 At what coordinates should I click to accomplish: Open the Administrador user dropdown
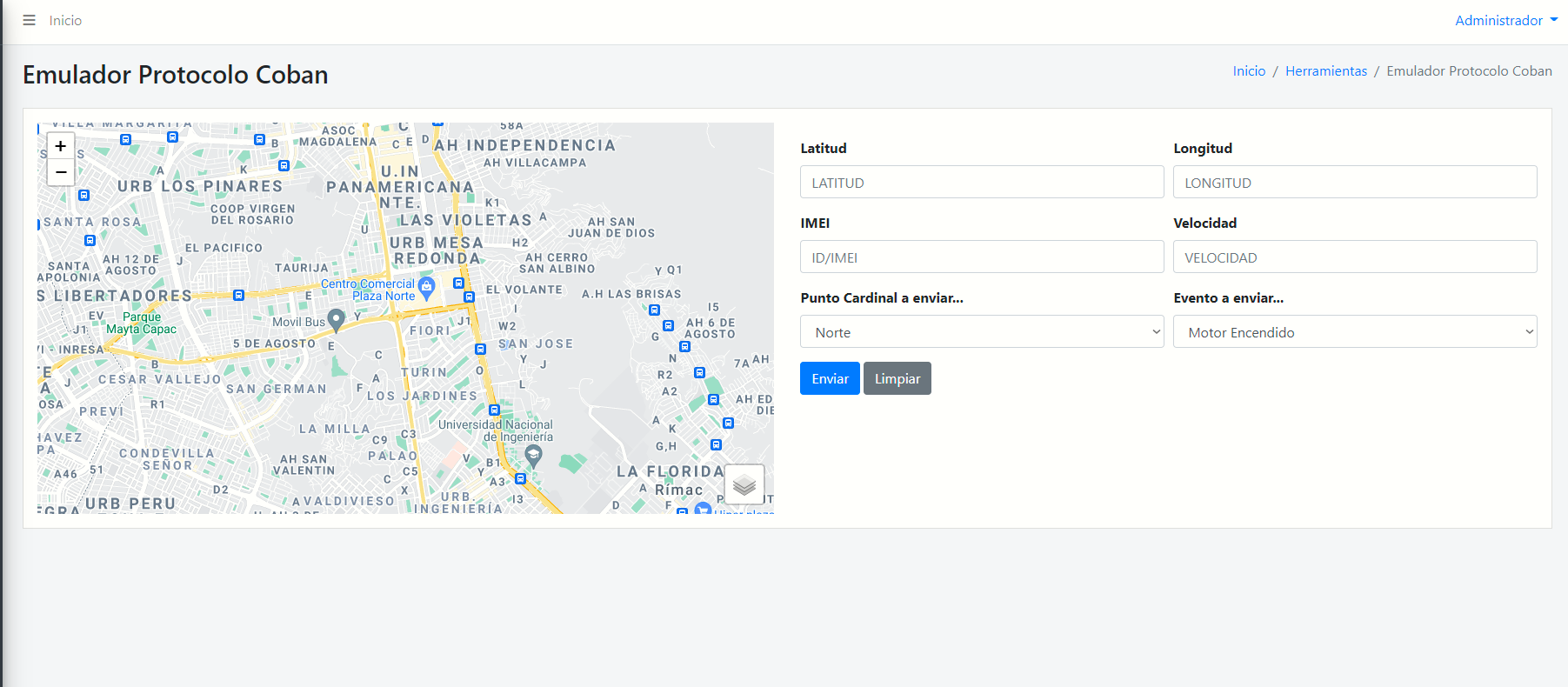(1505, 20)
